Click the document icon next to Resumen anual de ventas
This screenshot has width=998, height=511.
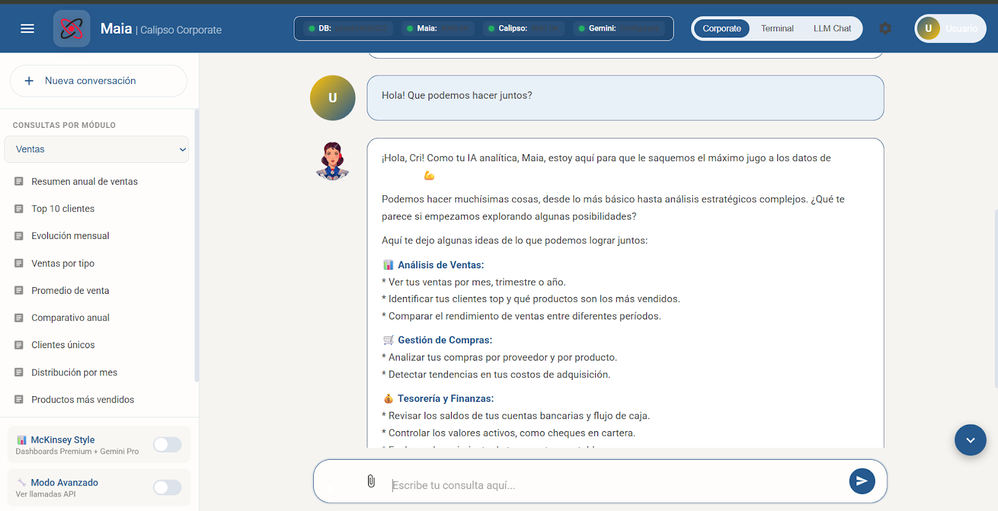(18, 181)
